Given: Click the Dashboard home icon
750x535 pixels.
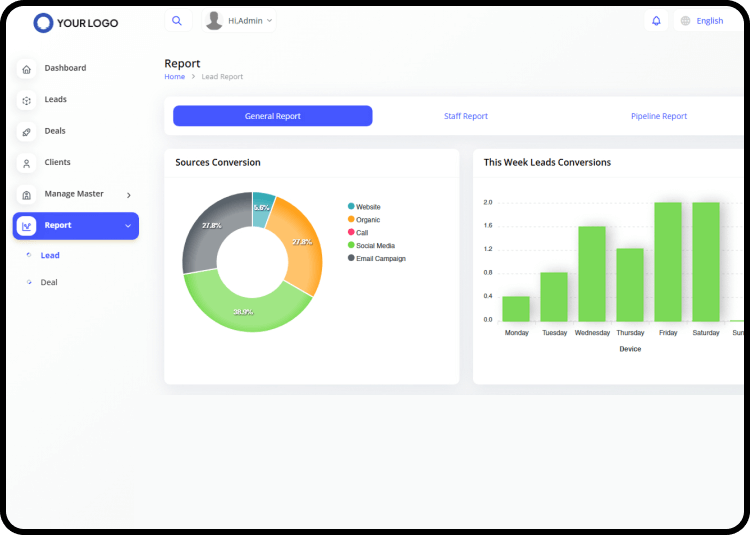Looking at the screenshot, I should pyautogui.click(x=26, y=69).
